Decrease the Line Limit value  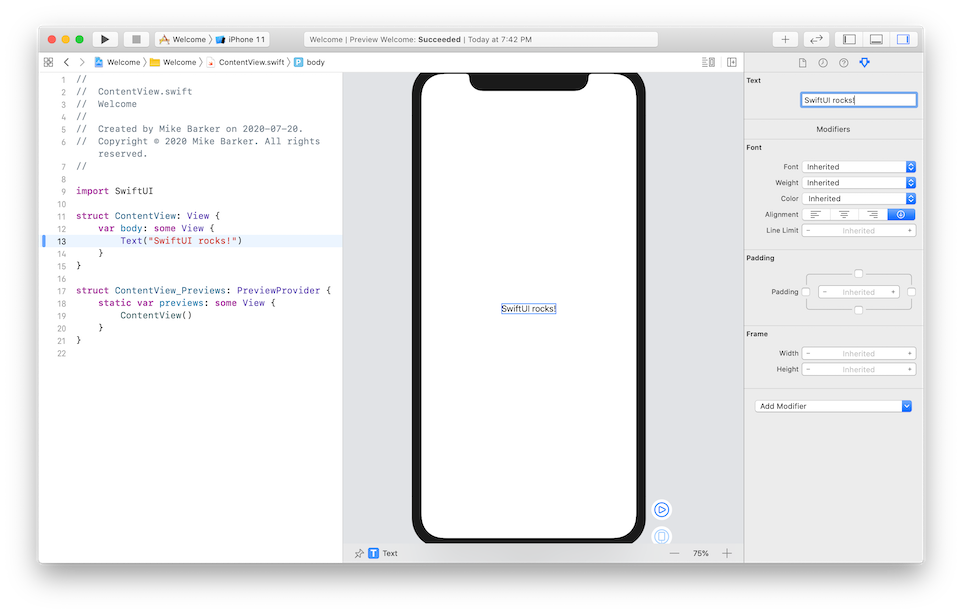[x=809, y=231]
